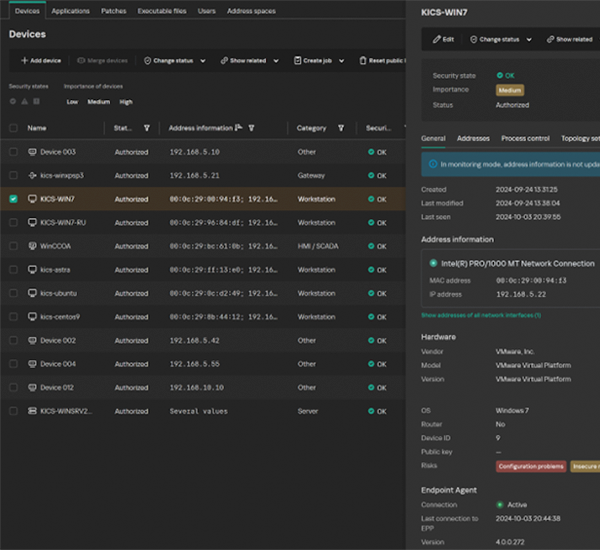This screenshot has height=550, width=600.
Task: Check the WinCCOA row checkbox
Action: (13, 246)
